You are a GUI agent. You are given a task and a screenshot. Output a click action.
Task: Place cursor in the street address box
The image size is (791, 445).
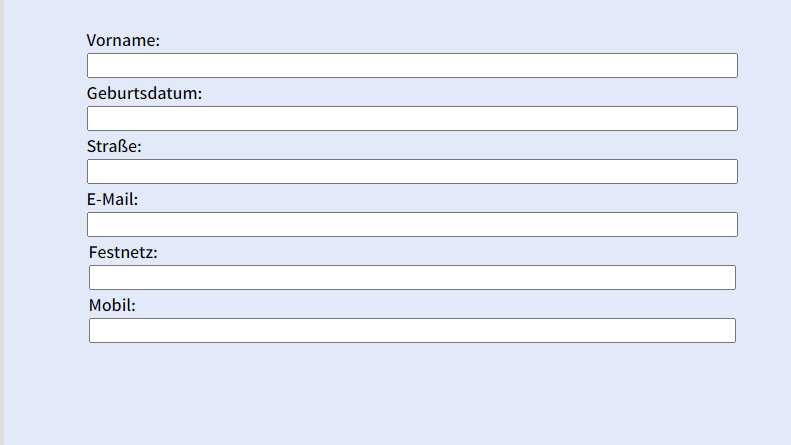[412, 172]
